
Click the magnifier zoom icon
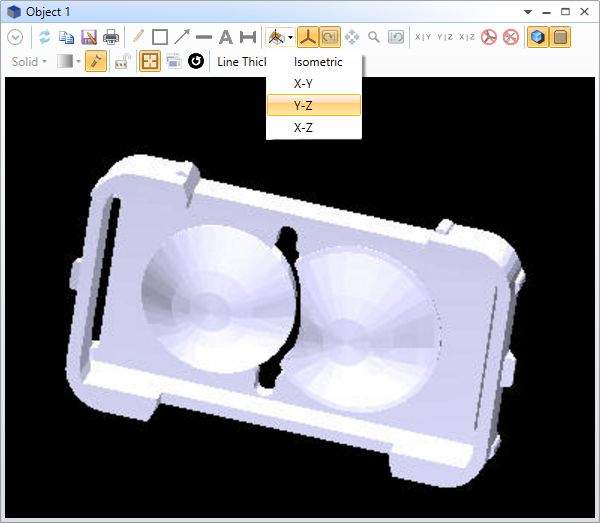pyautogui.click(x=374, y=37)
